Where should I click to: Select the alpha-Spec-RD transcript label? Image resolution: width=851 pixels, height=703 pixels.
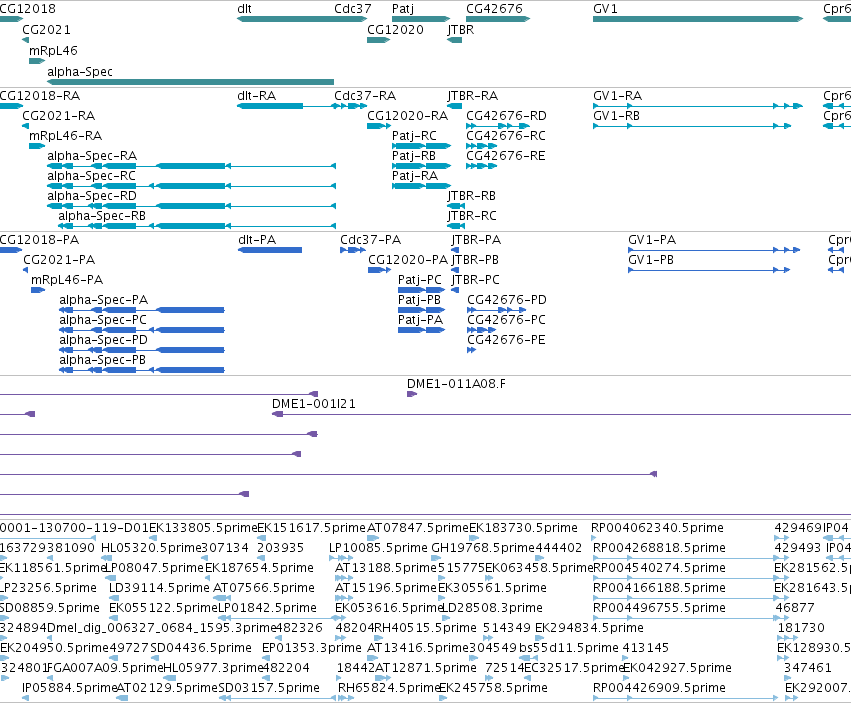pos(92,195)
